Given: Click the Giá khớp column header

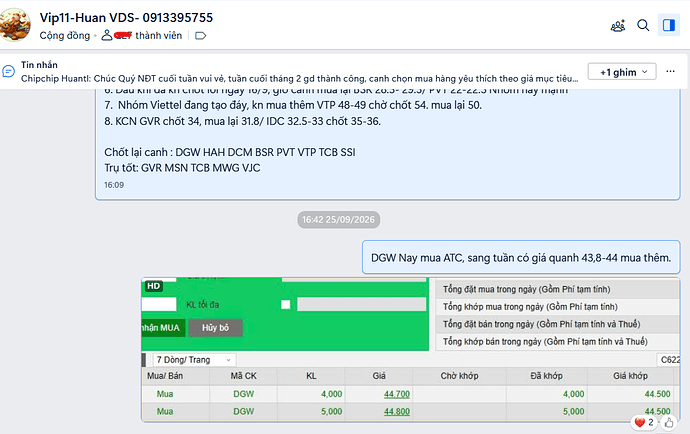Looking at the screenshot, I should (x=631, y=376).
